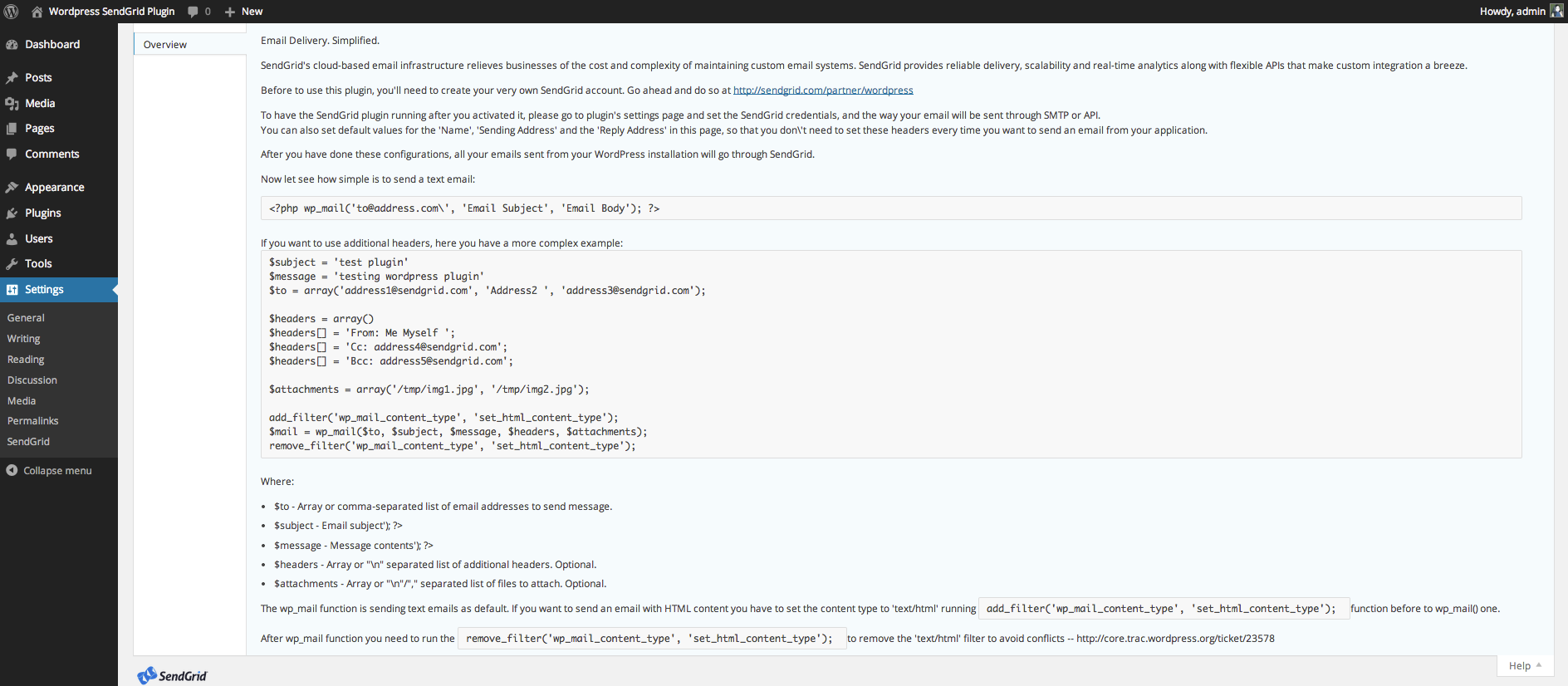Screen dimensions: 1568x686
Task: Click the Dashboard gauge icon in sidebar
Action: 12,45
